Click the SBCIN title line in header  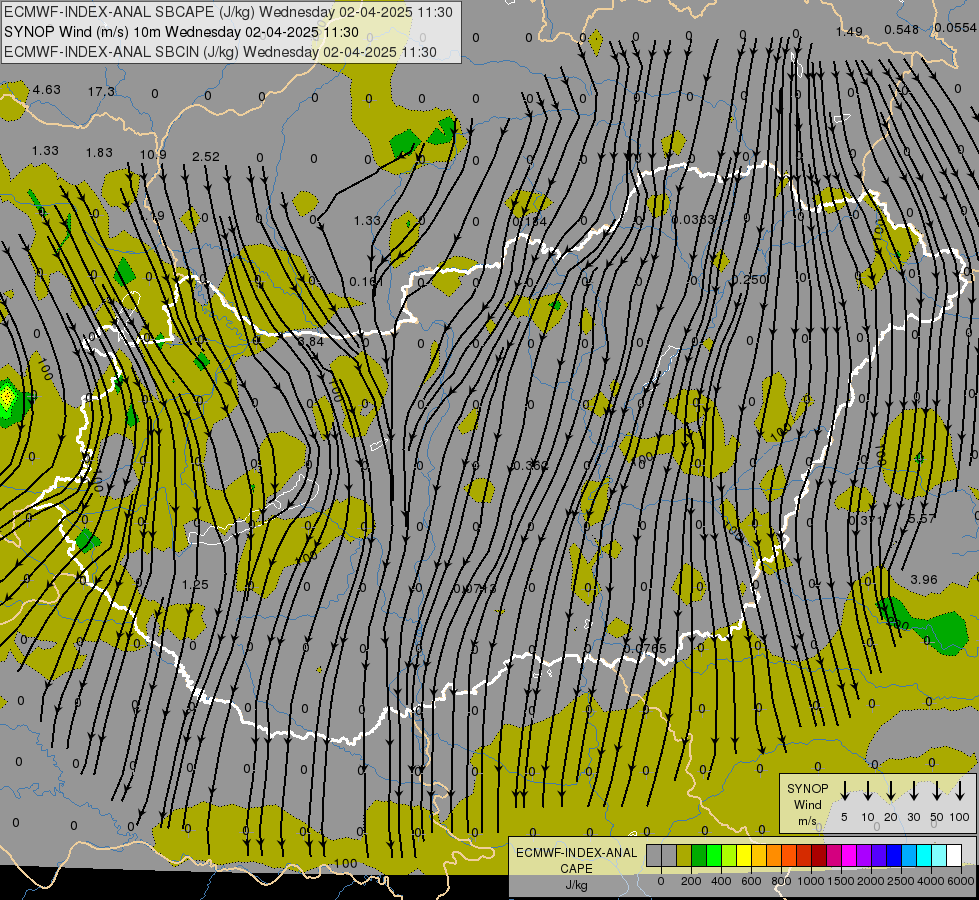[220, 52]
